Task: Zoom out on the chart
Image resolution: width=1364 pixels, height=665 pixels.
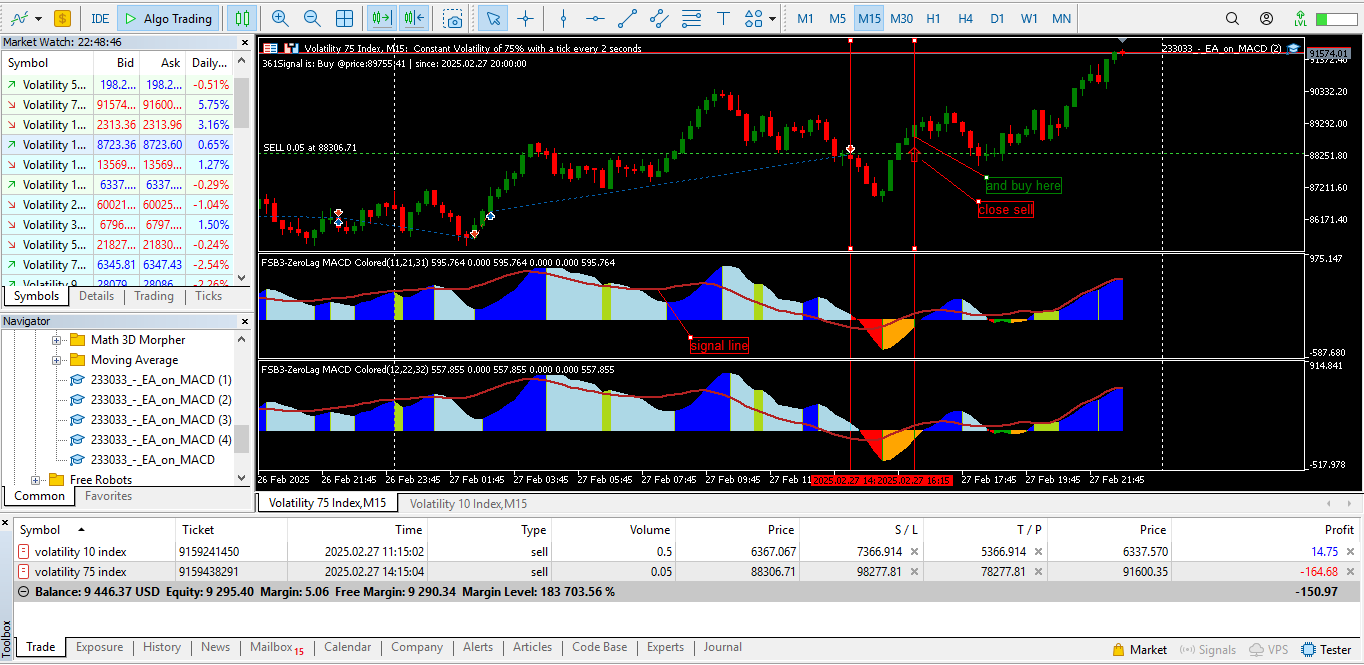Action: 312,18
